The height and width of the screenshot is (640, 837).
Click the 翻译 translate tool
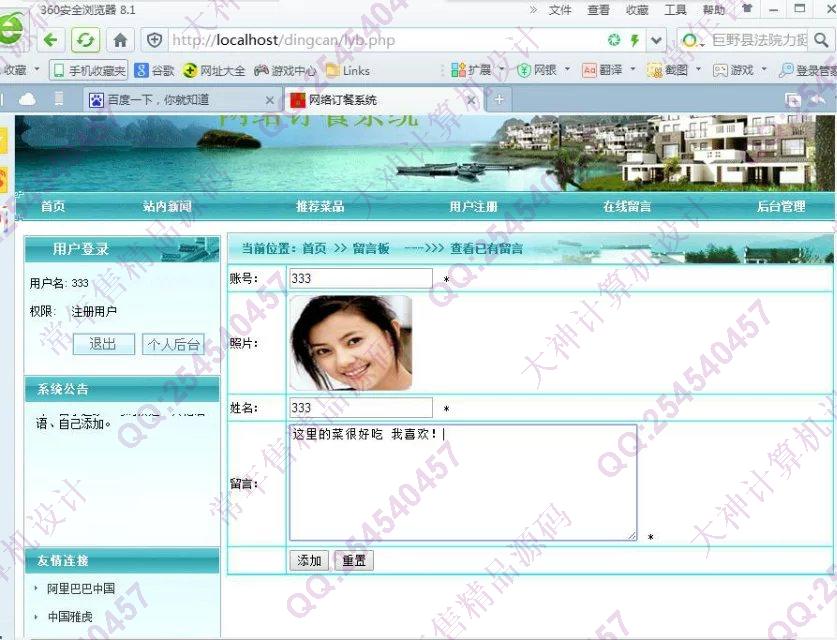[603, 70]
